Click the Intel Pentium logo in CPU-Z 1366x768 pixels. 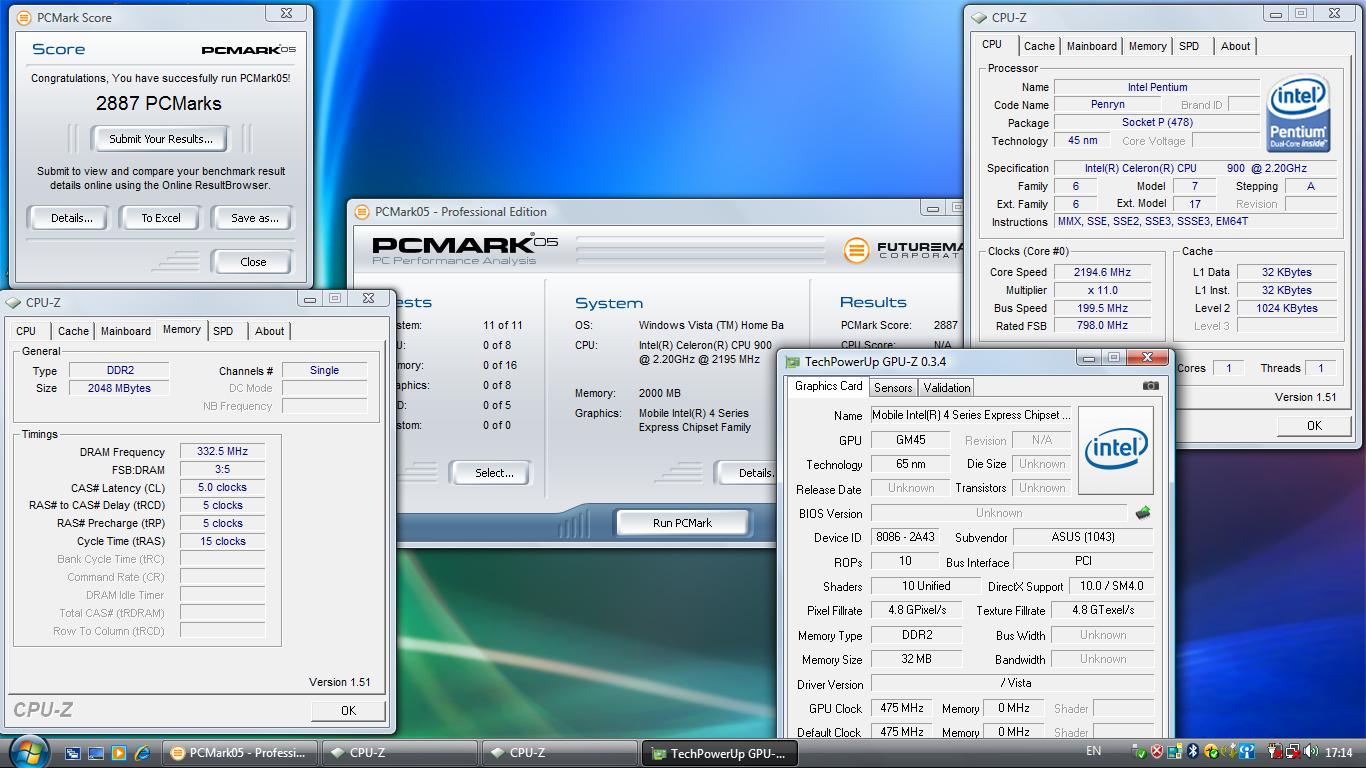pyautogui.click(x=1297, y=115)
